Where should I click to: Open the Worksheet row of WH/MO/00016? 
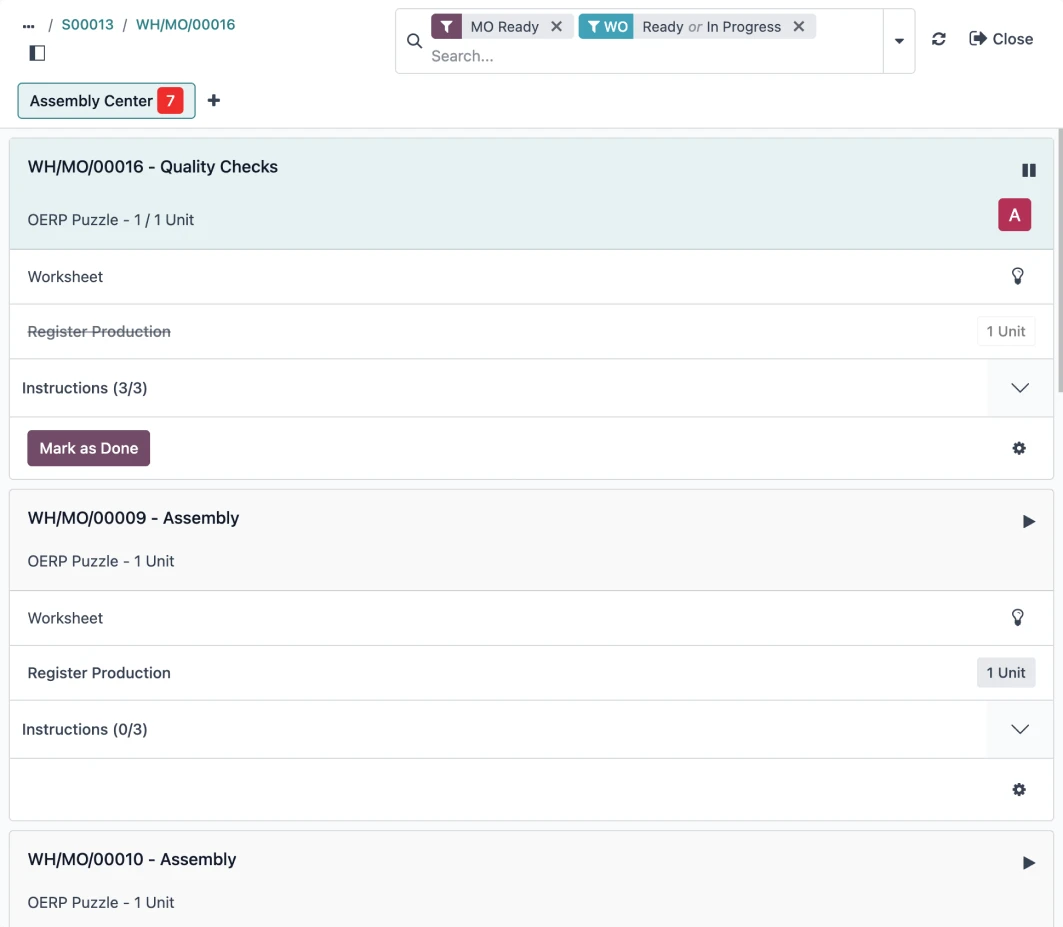click(531, 277)
